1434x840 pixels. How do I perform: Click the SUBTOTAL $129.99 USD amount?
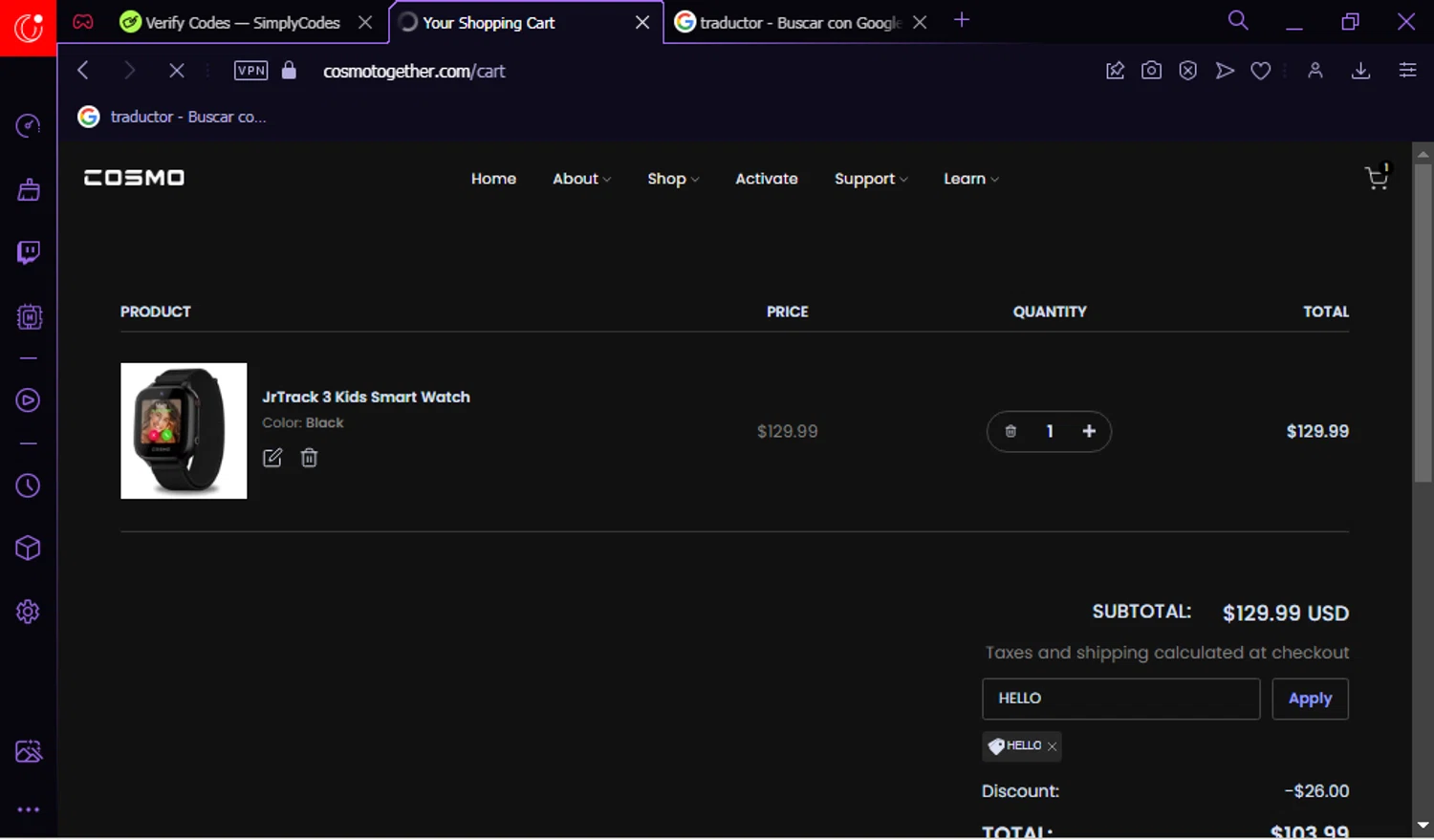(1286, 614)
